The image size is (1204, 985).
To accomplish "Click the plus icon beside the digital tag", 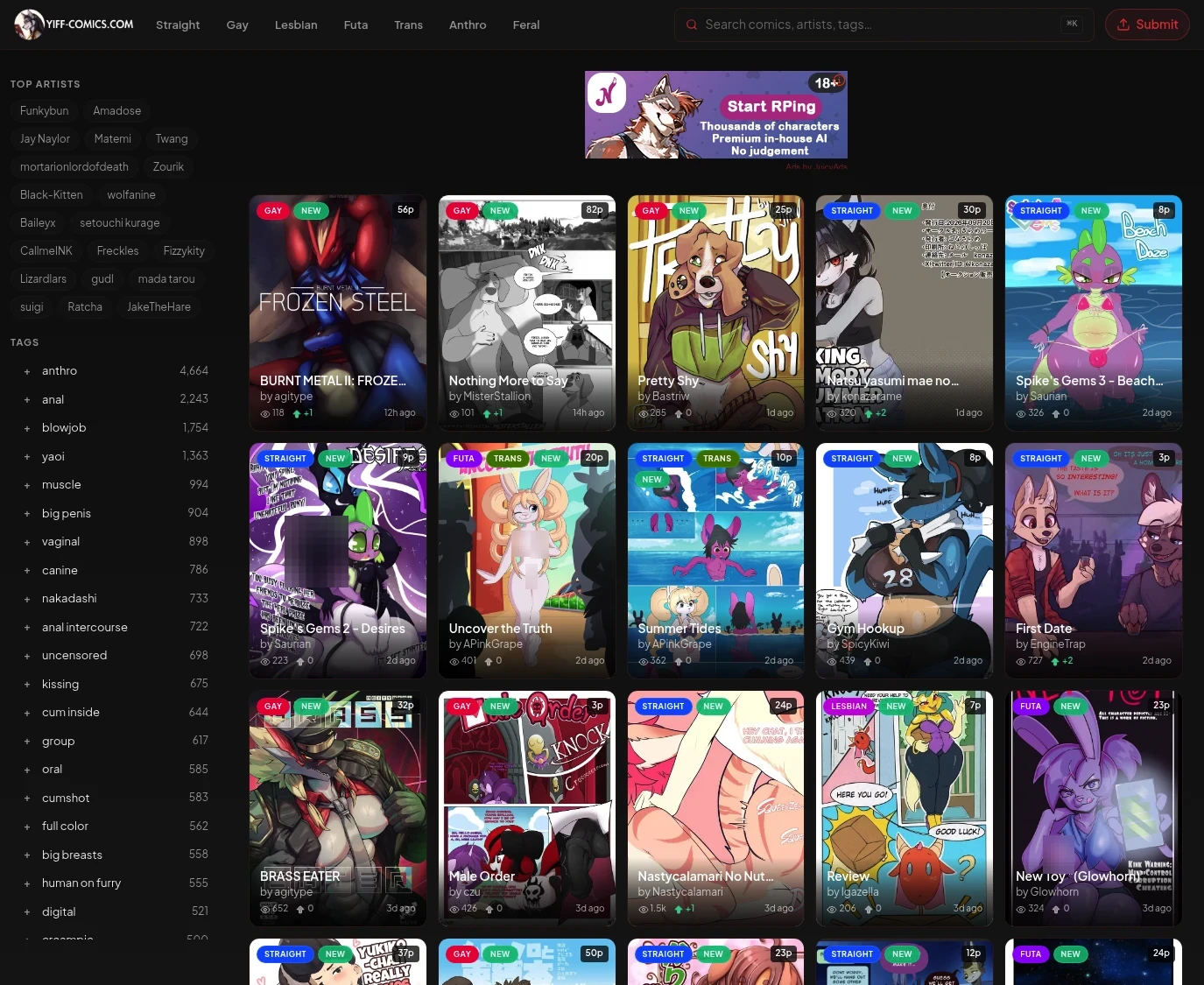I will point(27,912).
